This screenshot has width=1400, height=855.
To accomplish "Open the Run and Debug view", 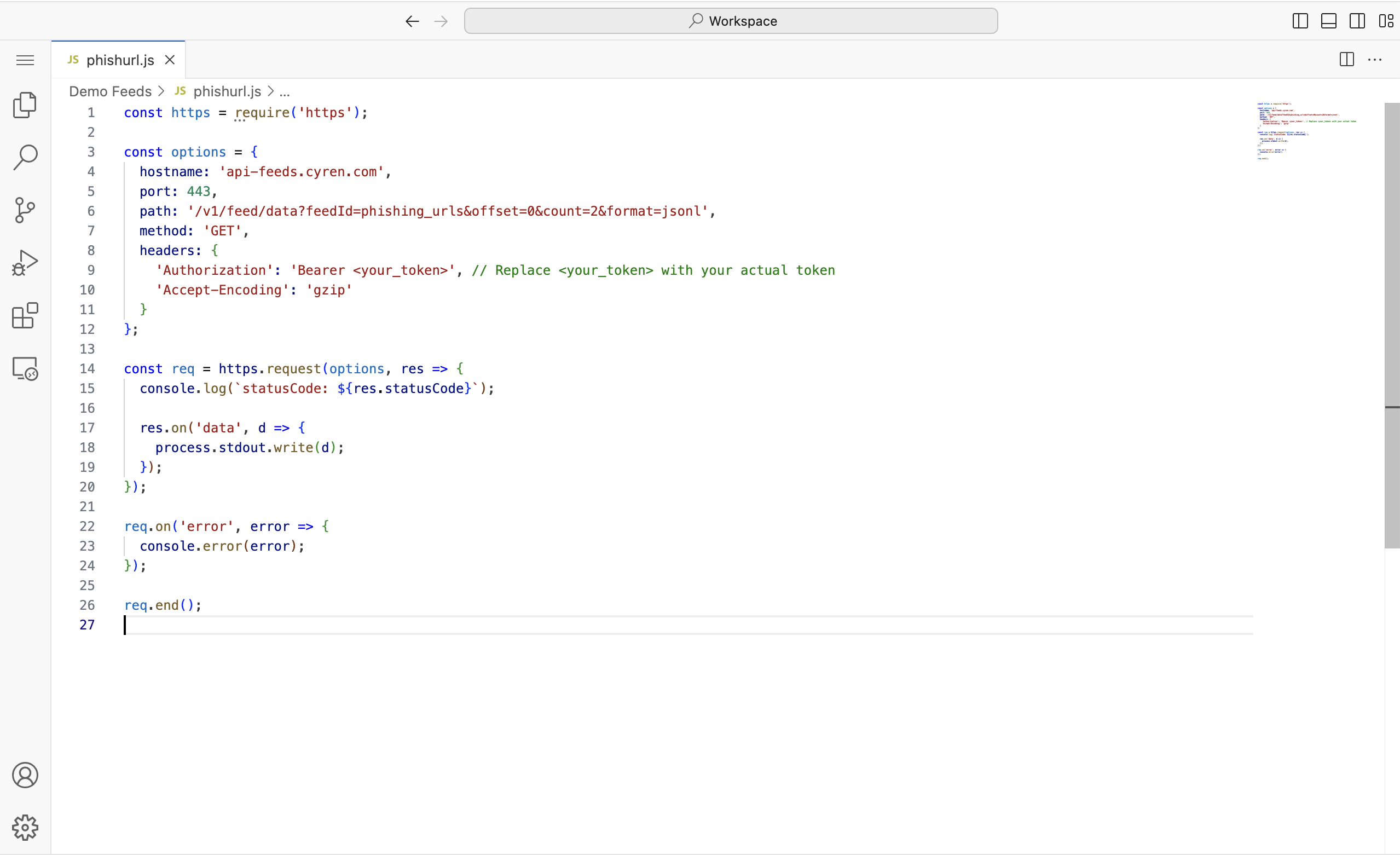I will (x=25, y=262).
